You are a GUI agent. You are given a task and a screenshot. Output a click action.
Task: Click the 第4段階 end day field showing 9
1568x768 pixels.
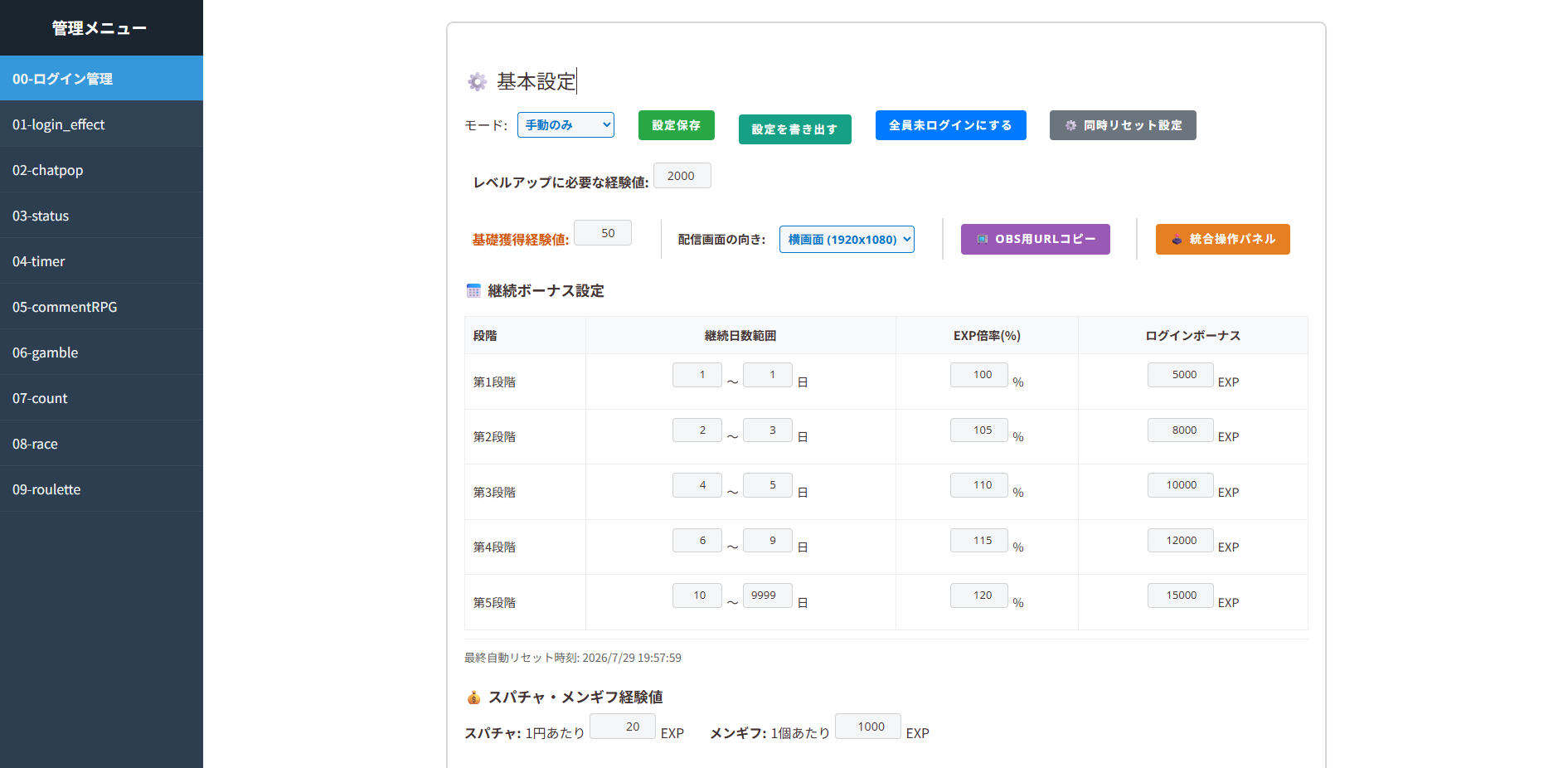click(768, 541)
